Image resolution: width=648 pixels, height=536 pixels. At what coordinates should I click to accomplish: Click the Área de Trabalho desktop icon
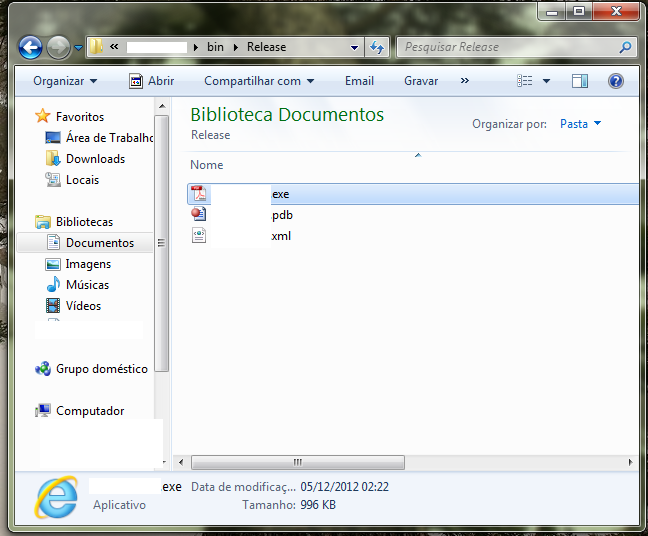click(53, 138)
